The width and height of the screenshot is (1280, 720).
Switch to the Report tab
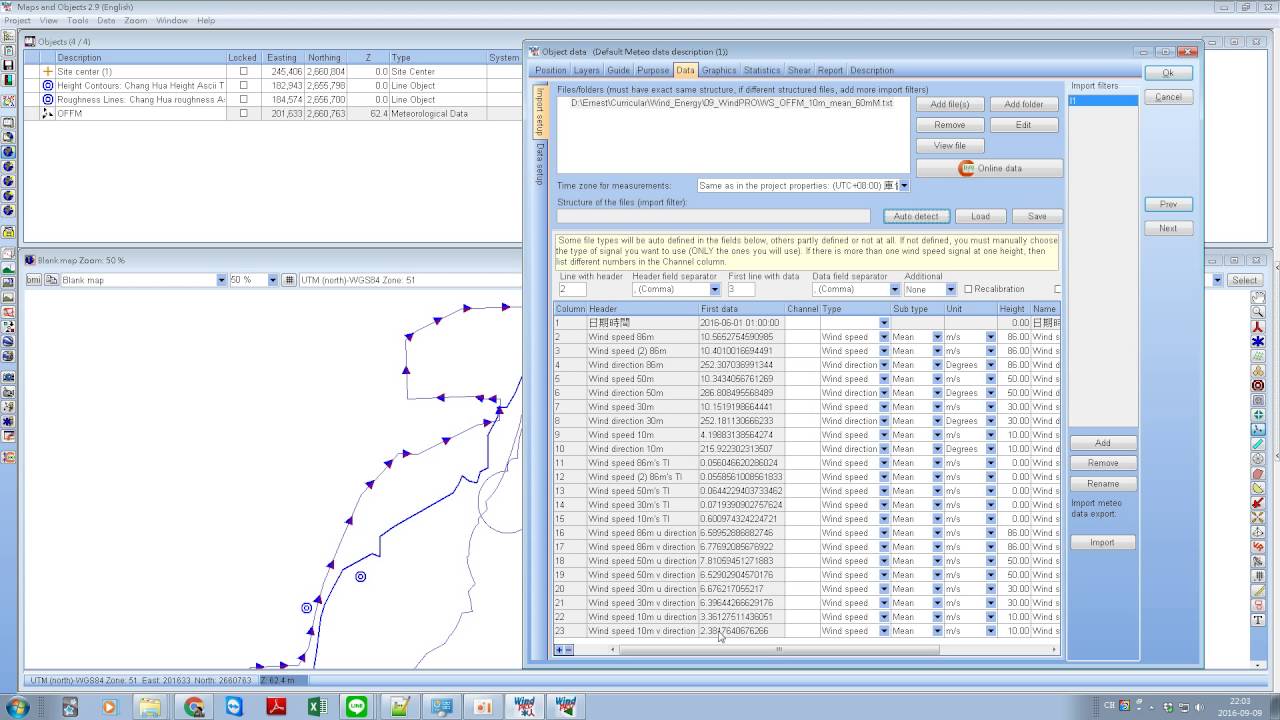tap(830, 70)
